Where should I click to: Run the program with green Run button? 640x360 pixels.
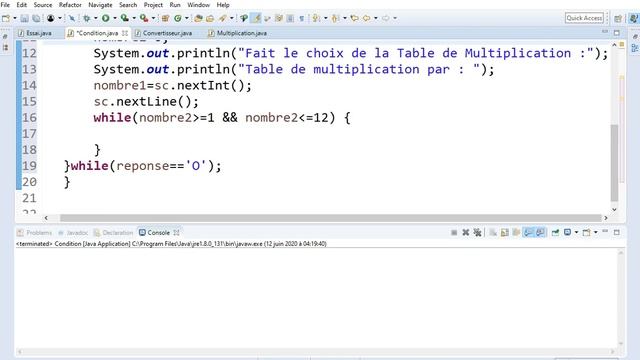click(106, 18)
